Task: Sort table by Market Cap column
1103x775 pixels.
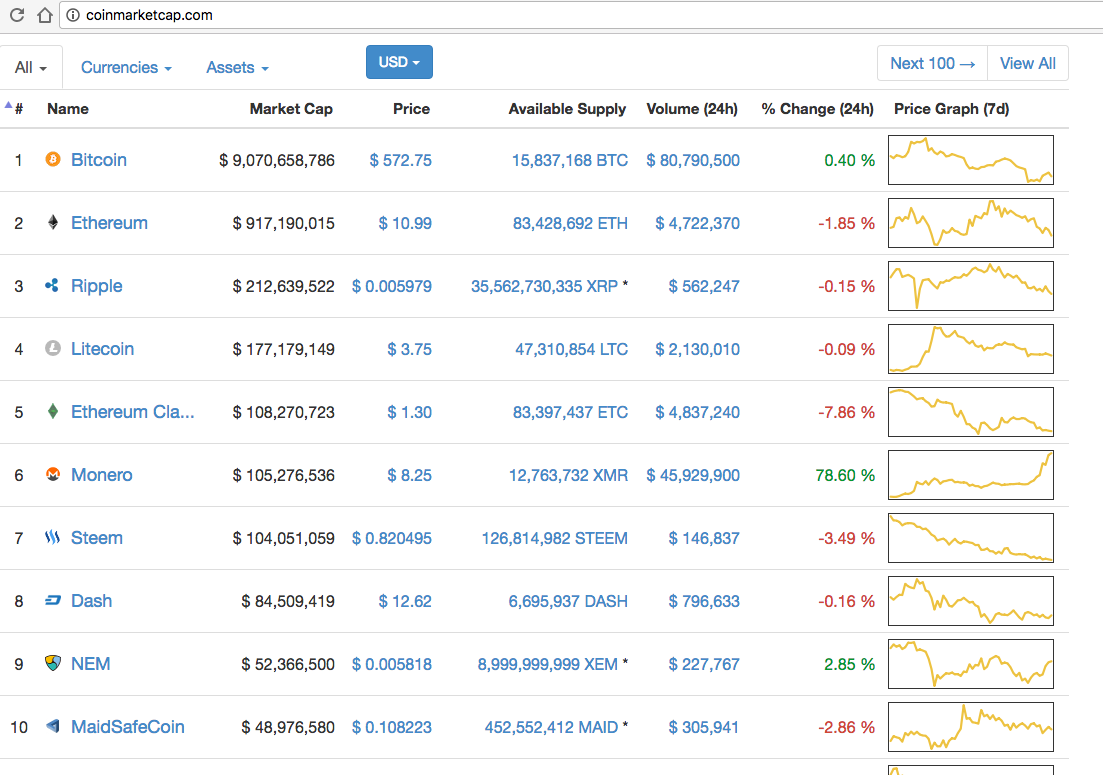Action: click(x=291, y=109)
